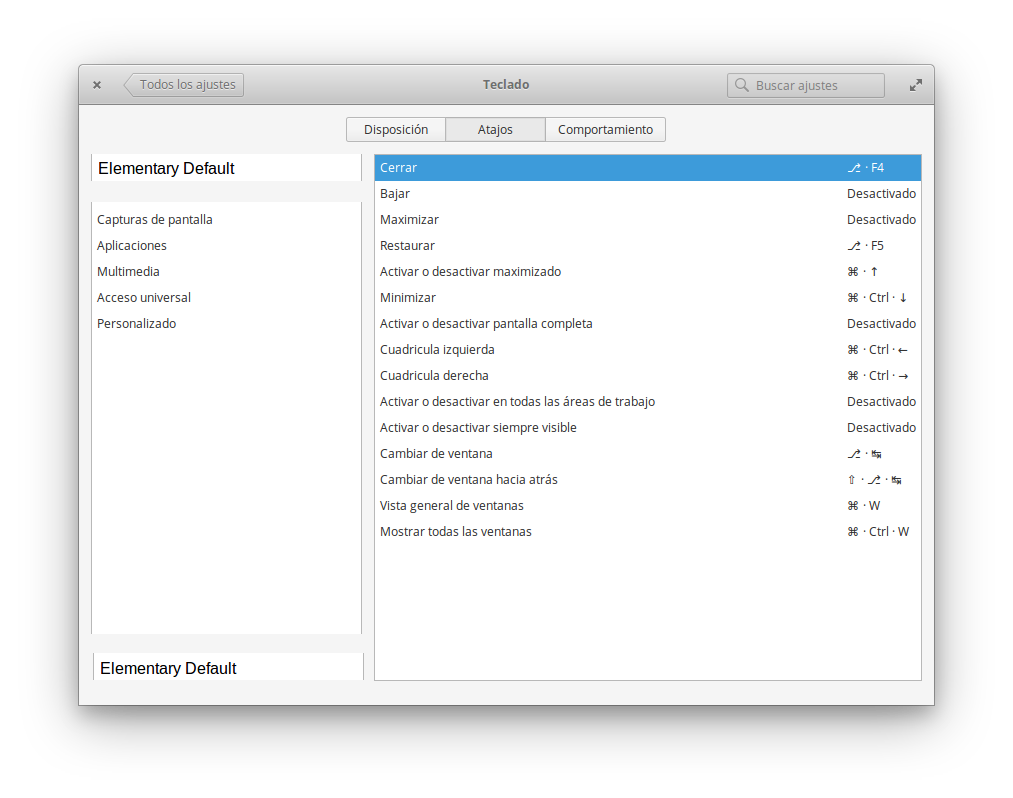Click the search magnifier icon
Image resolution: width=1013 pixels, height=798 pixels.
(742, 85)
